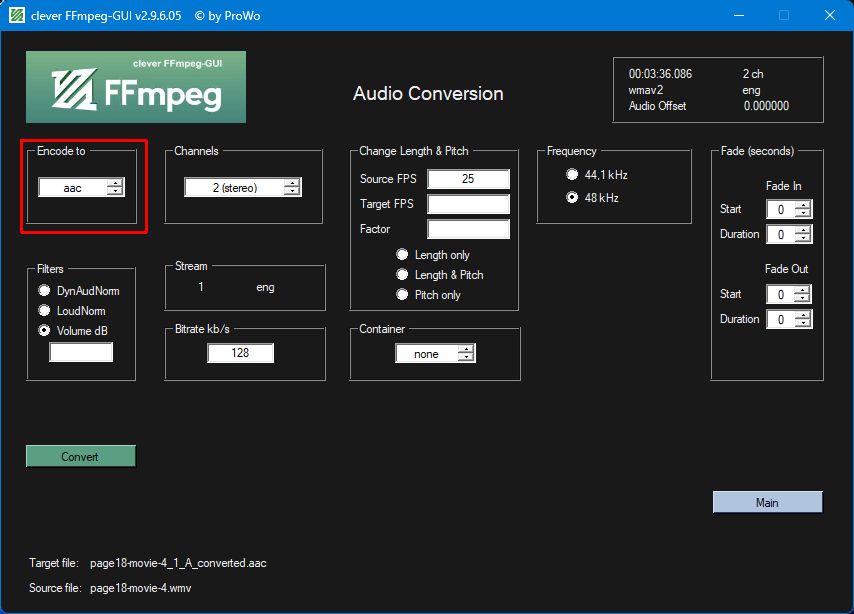The width and height of the screenshot is (854, 614).
Task: Click the Convert button
Action: 81,456
